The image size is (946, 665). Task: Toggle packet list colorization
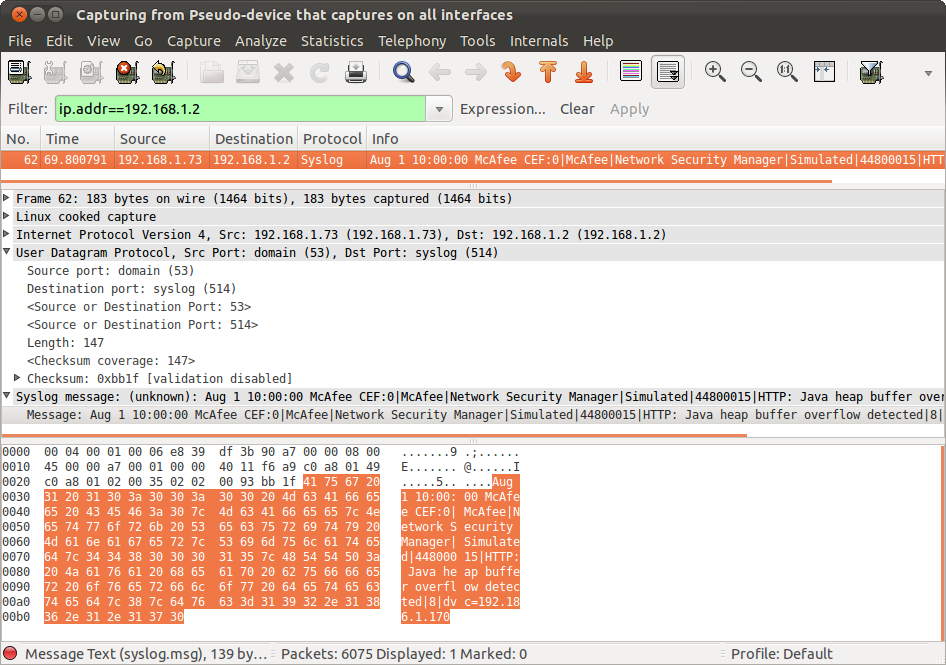point(630,71)
